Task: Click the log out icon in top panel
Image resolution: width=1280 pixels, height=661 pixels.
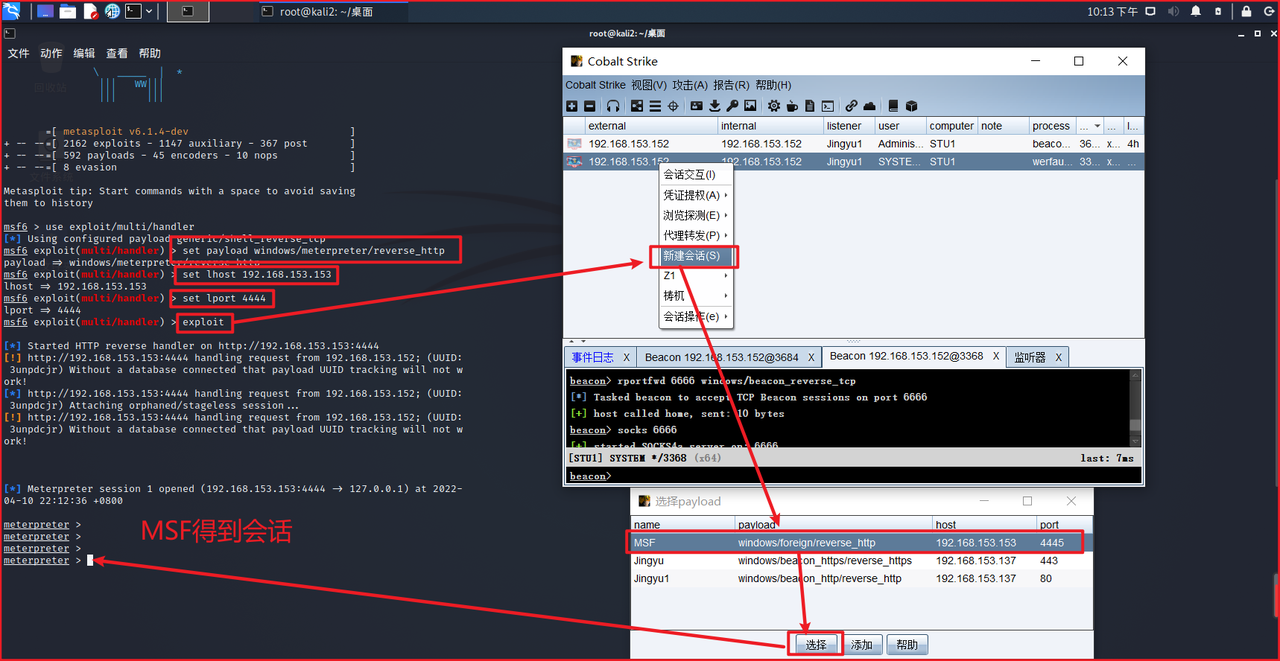Action: [x=1267, y=11]
